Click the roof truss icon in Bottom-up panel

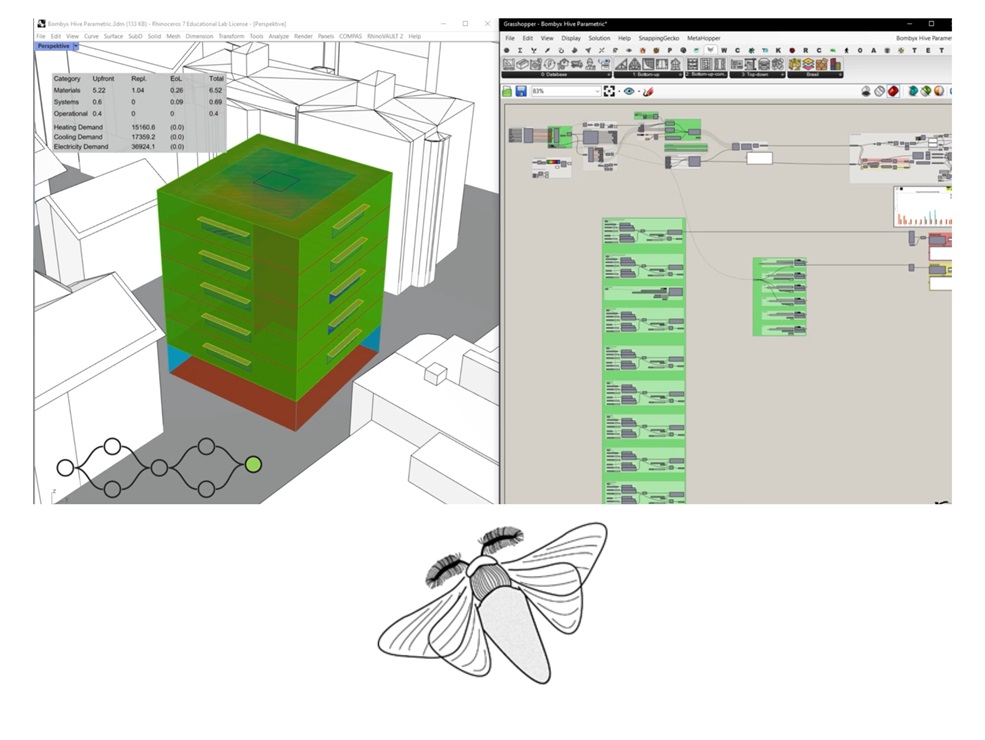635,64
